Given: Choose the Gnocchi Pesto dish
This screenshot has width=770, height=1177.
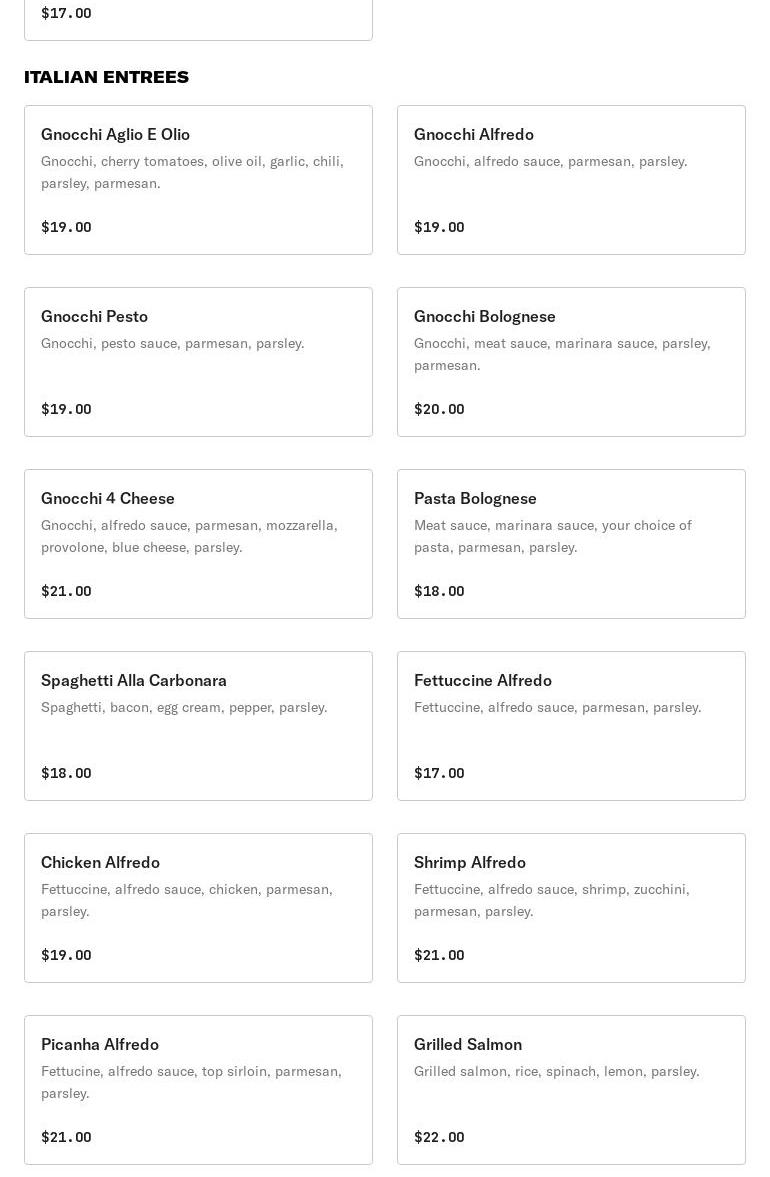Looking at the screenshot, I should pos(198,362).
